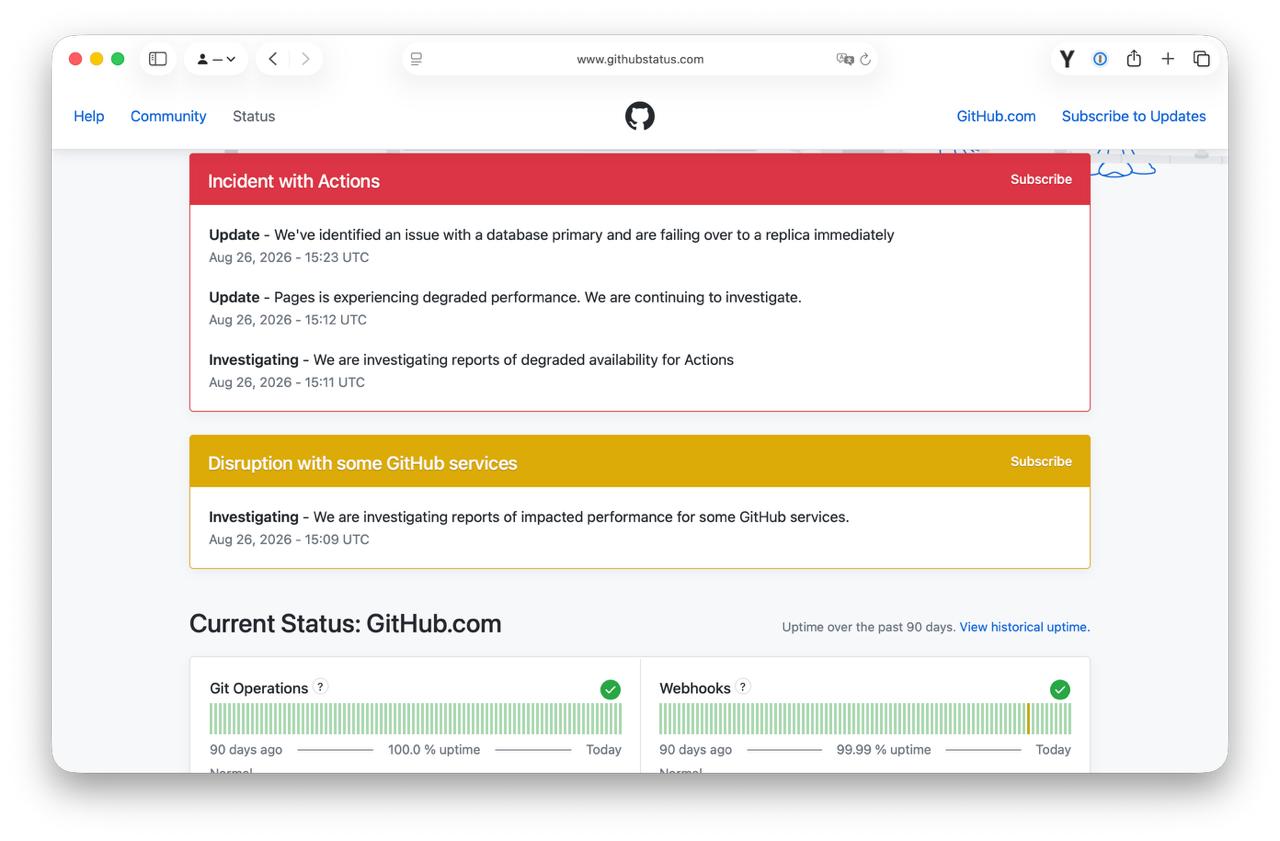Viewport: 1280px width, 841px height.
Task: Open the Community link in the header
Action: (168, 116)
